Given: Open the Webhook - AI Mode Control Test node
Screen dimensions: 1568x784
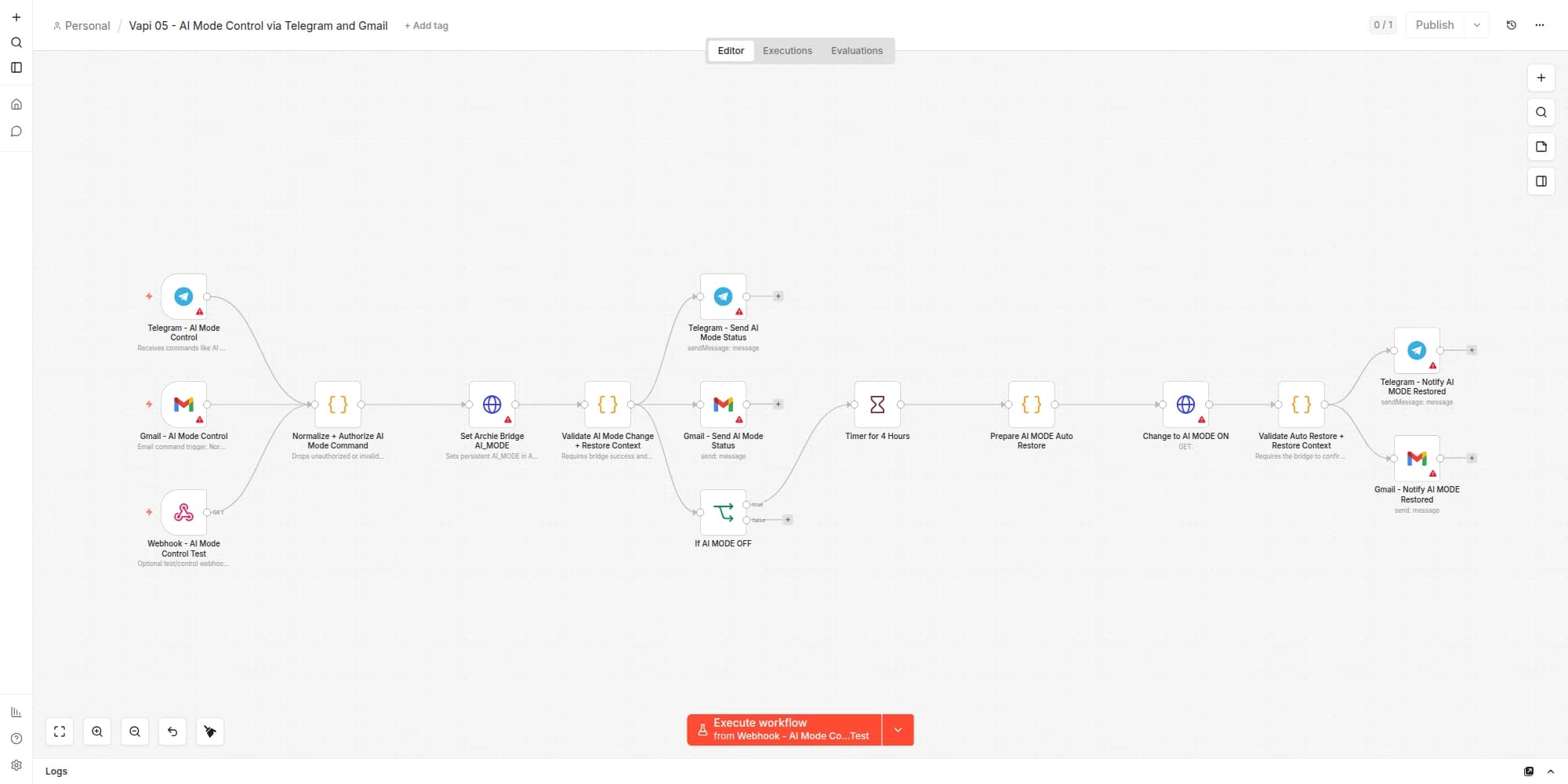Looking at the screenshot, I should pos(183,513).
